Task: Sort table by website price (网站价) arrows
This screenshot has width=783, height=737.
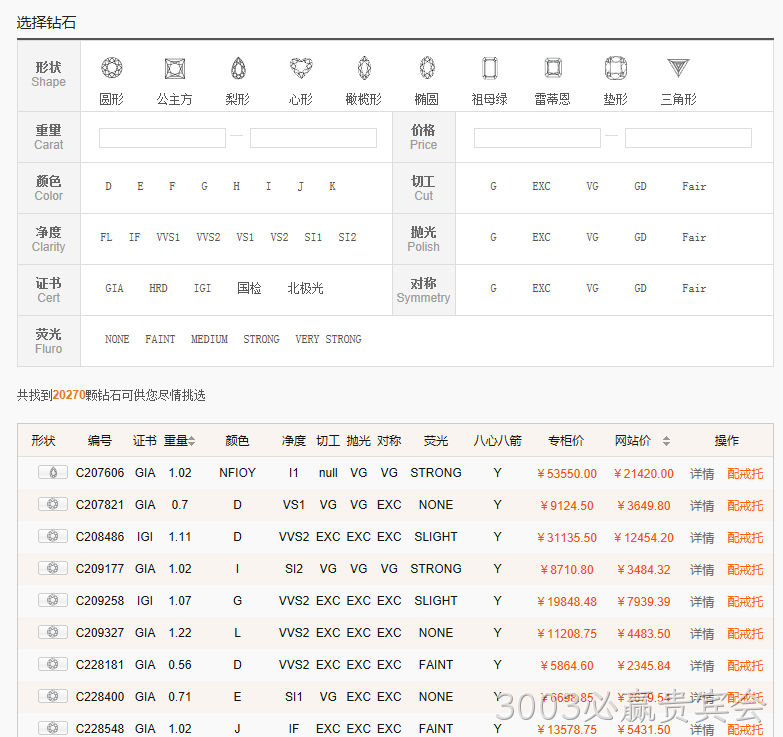Action: [x=666, y=441]
